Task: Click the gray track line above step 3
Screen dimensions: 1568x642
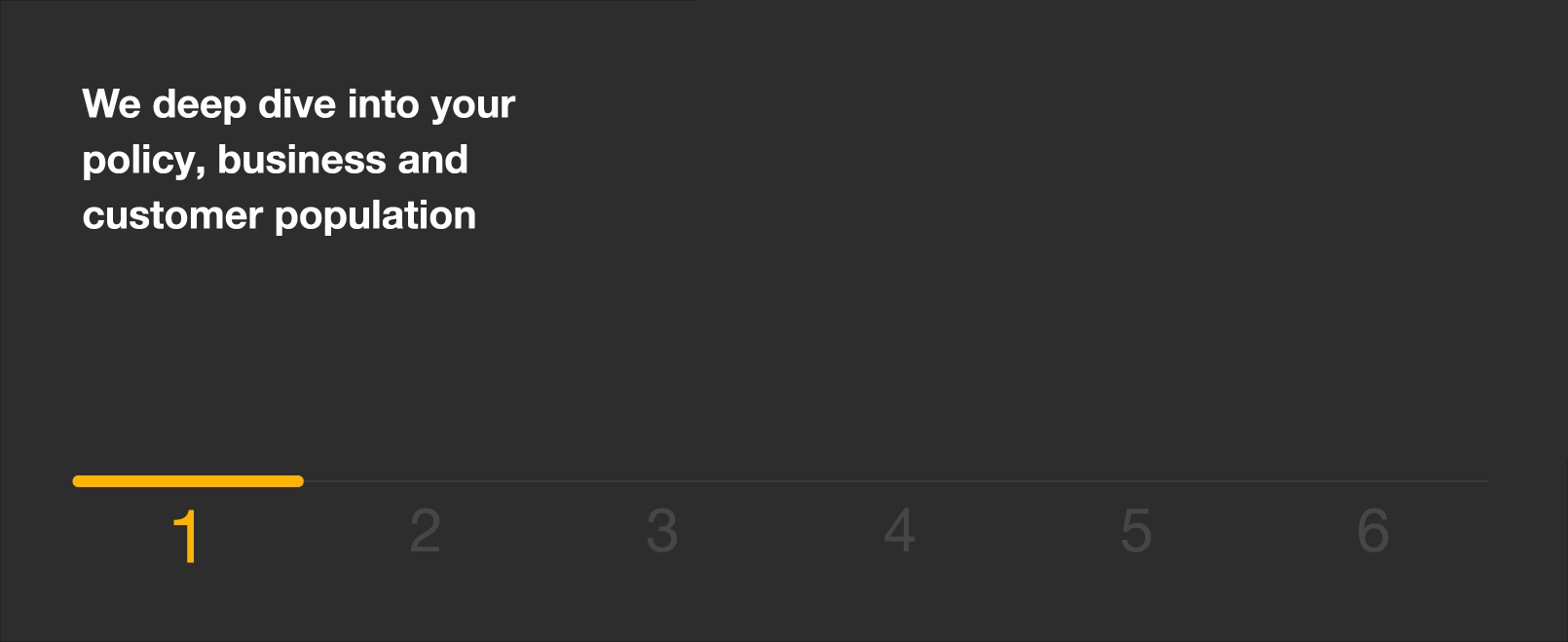Action: (x=661, y=480)
